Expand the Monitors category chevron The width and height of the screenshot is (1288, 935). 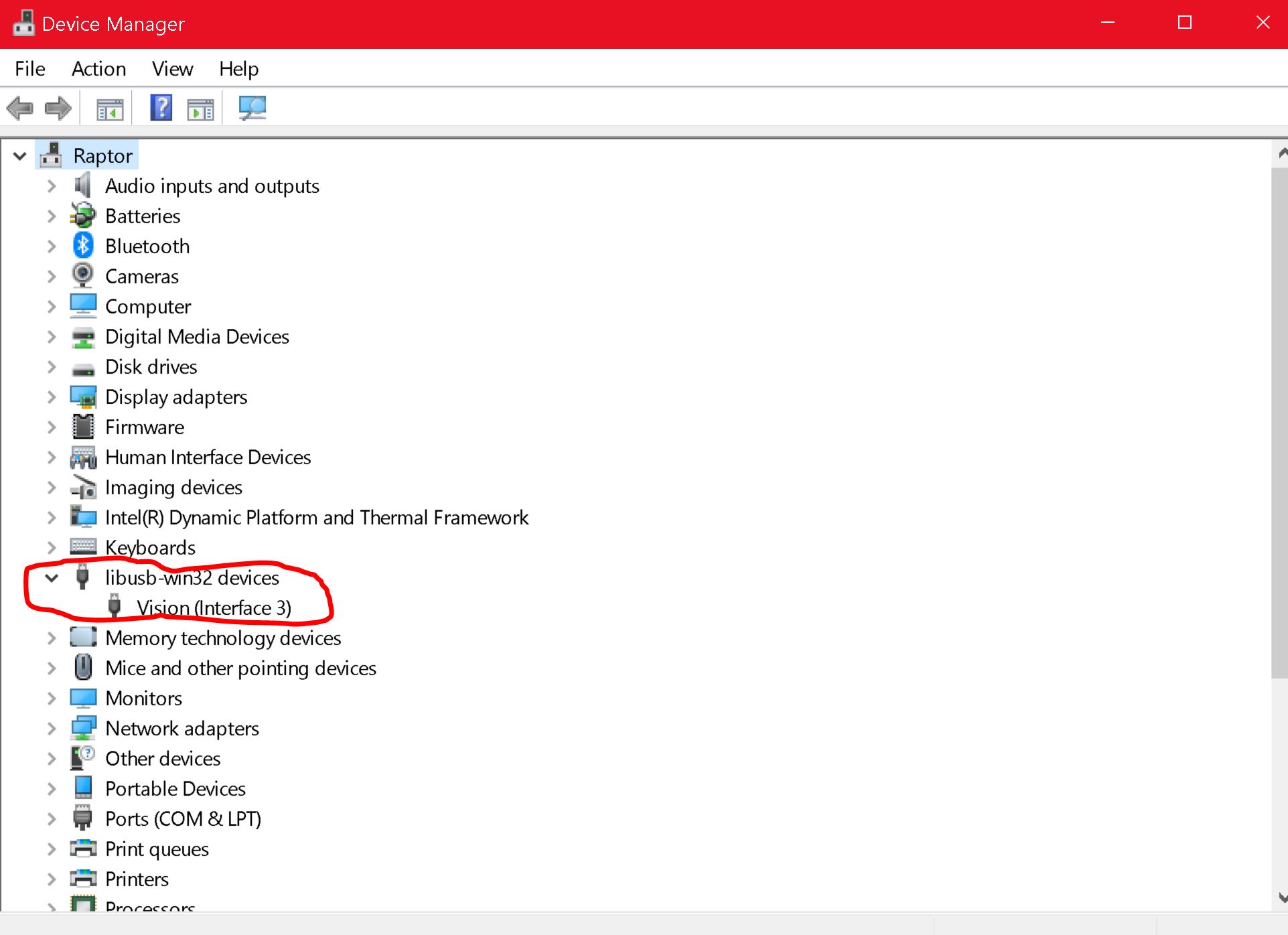(x=52, y=699)
